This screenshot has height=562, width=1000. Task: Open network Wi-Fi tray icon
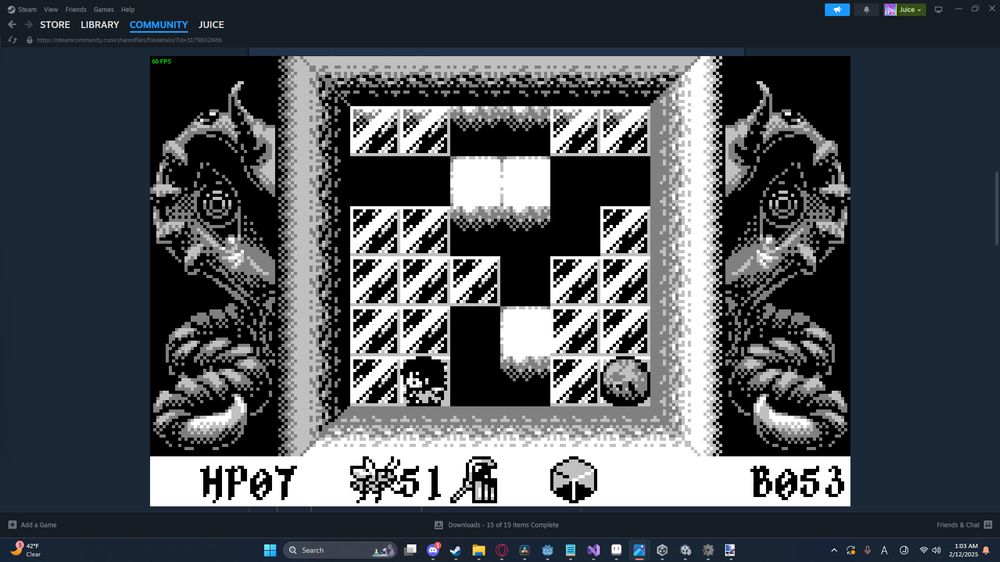pos(923,550)
